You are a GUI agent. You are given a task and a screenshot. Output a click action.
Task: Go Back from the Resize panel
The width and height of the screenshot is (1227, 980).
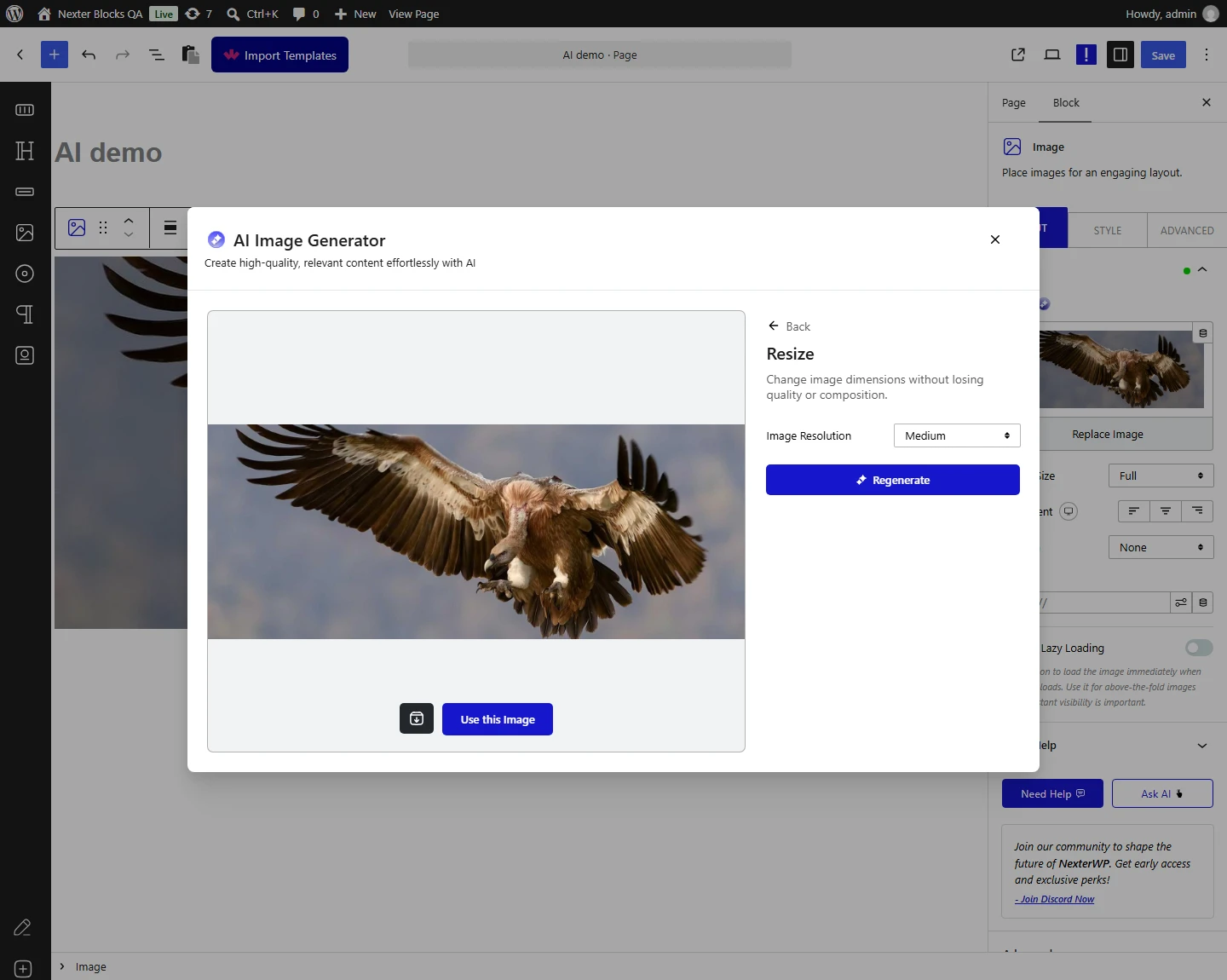coord(789,326)
